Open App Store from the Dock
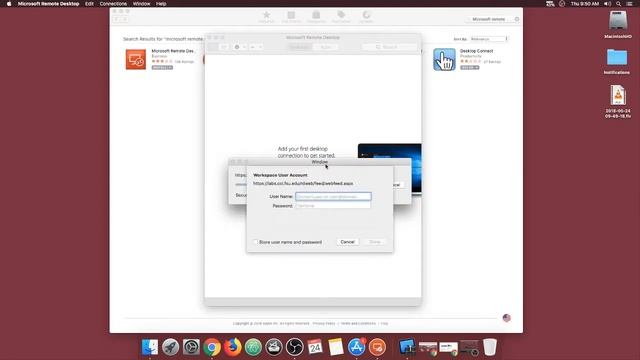The height and width of the screenshot is (360, 640). coord(356,347)
